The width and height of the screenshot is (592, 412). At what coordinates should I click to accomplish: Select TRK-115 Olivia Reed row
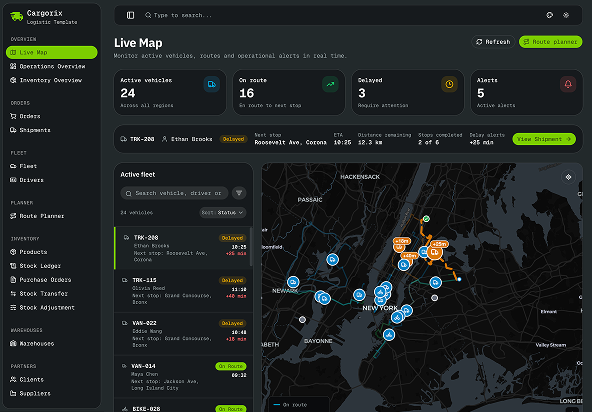tap(183, 291)
